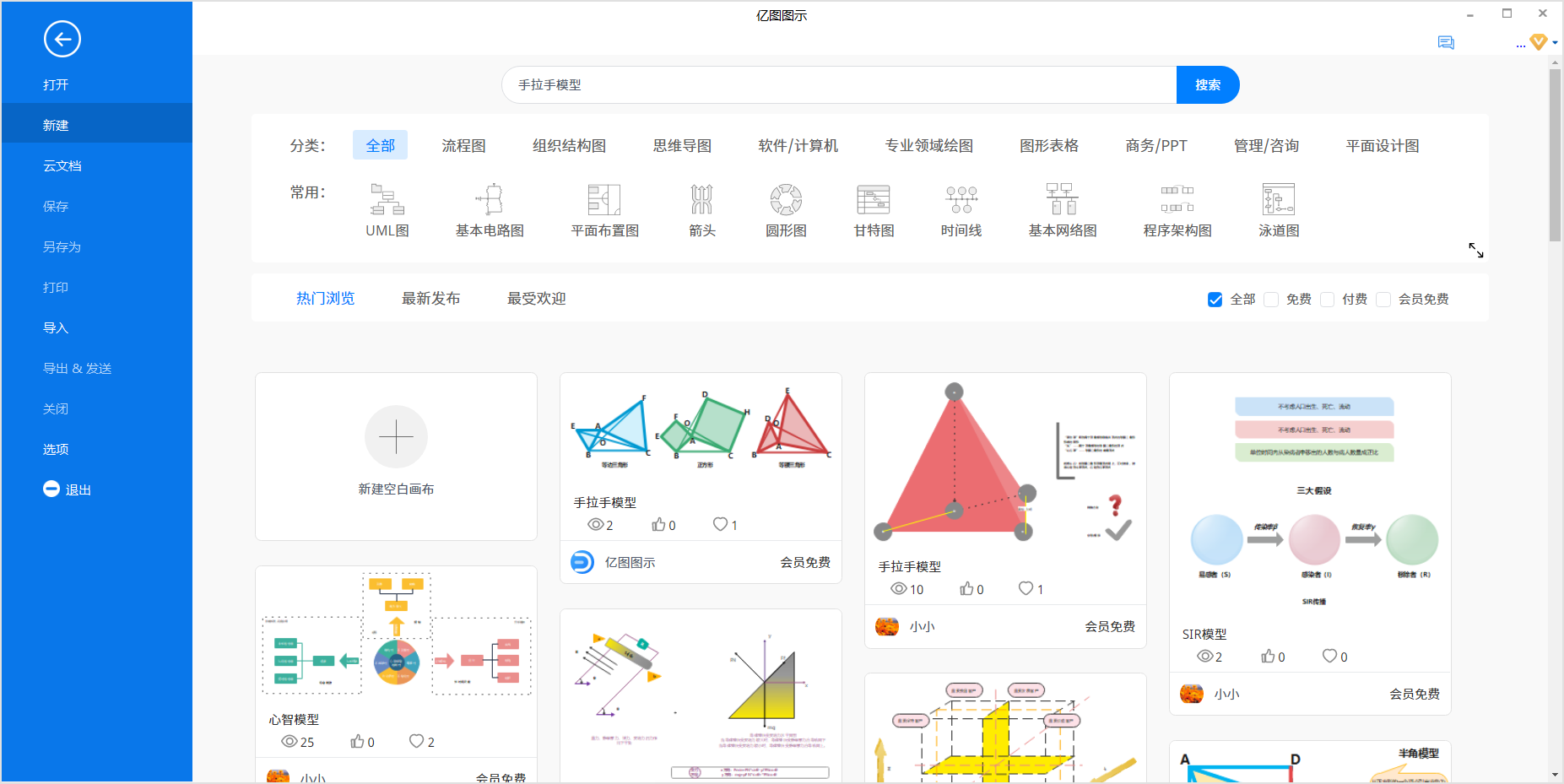
Task: Click the search box containing 手拉手模型
Action: [839, 84]
